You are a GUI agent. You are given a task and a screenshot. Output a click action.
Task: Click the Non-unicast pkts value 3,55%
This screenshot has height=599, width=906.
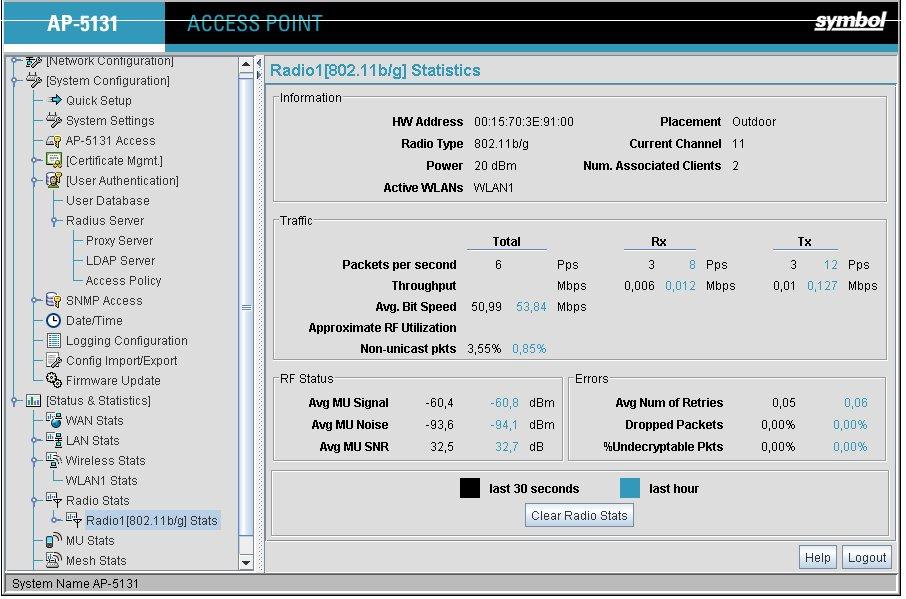pyautogui.click(x=484, y=349)
